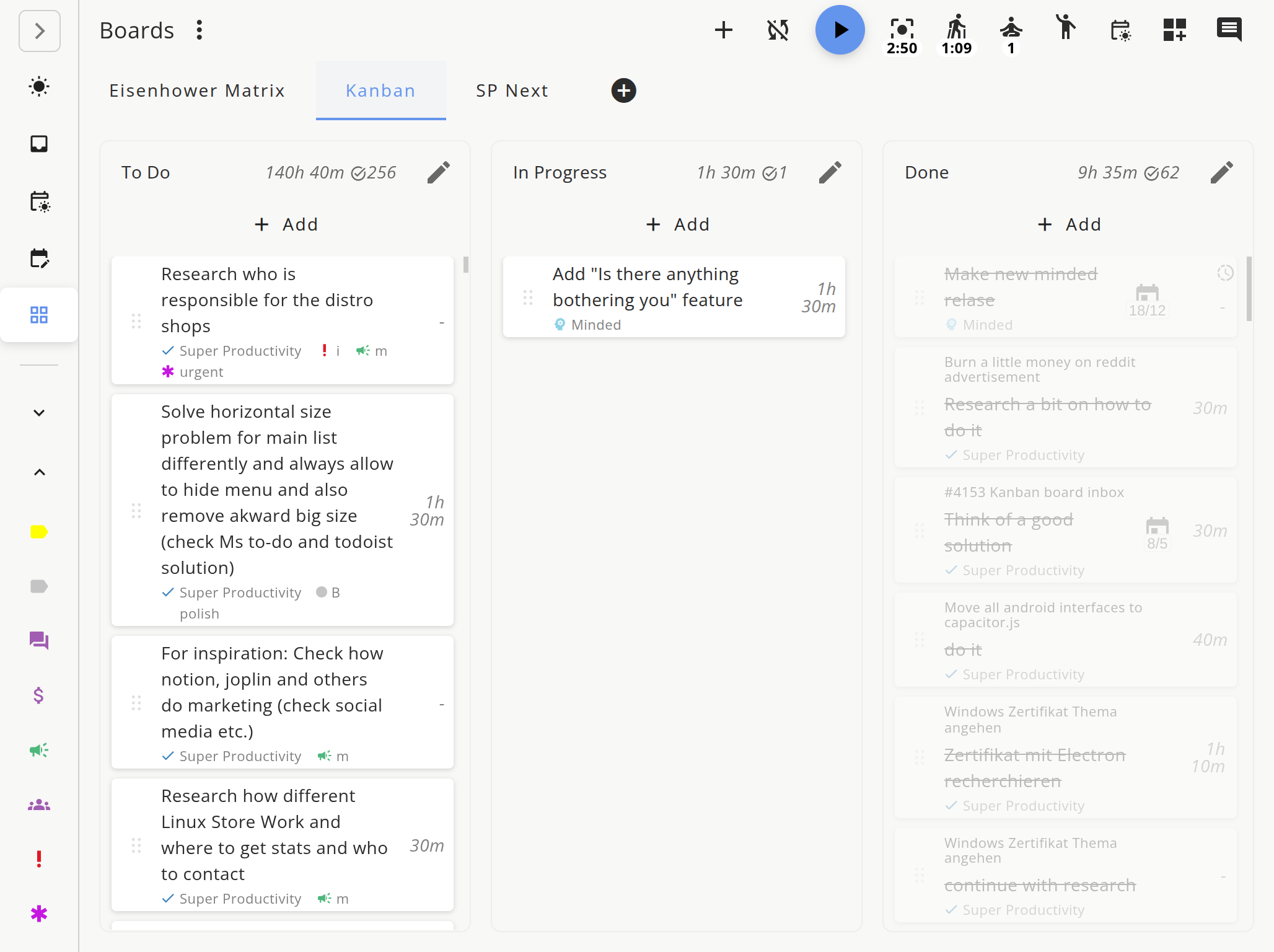Click the Done column scrollbar
Viewport: 1274px width, 952px height.
pyautogui.click(x=1249, y=289)
